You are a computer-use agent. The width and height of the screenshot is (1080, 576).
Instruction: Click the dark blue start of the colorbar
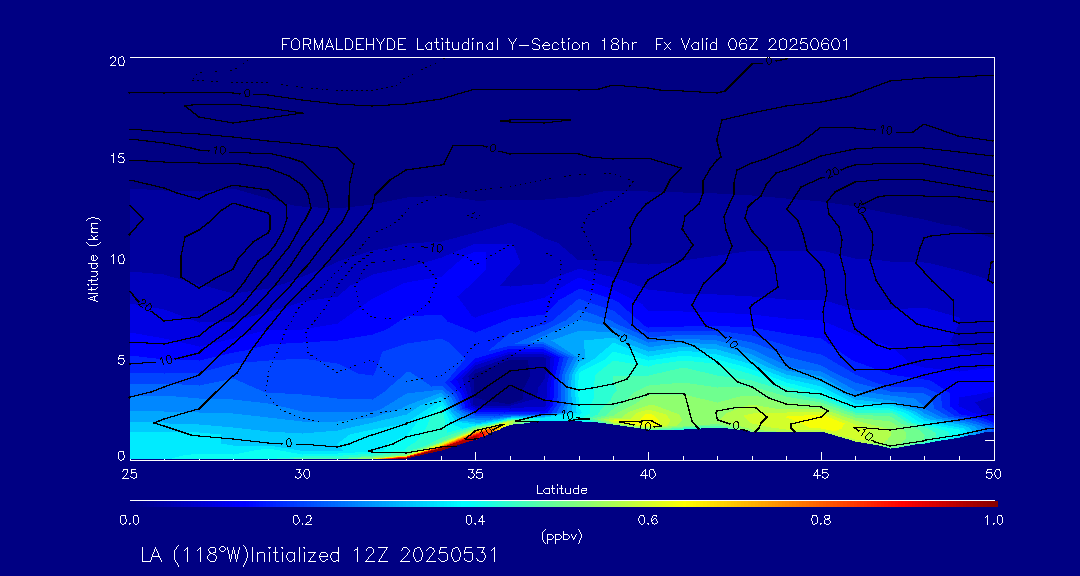[x=136, y=503]
